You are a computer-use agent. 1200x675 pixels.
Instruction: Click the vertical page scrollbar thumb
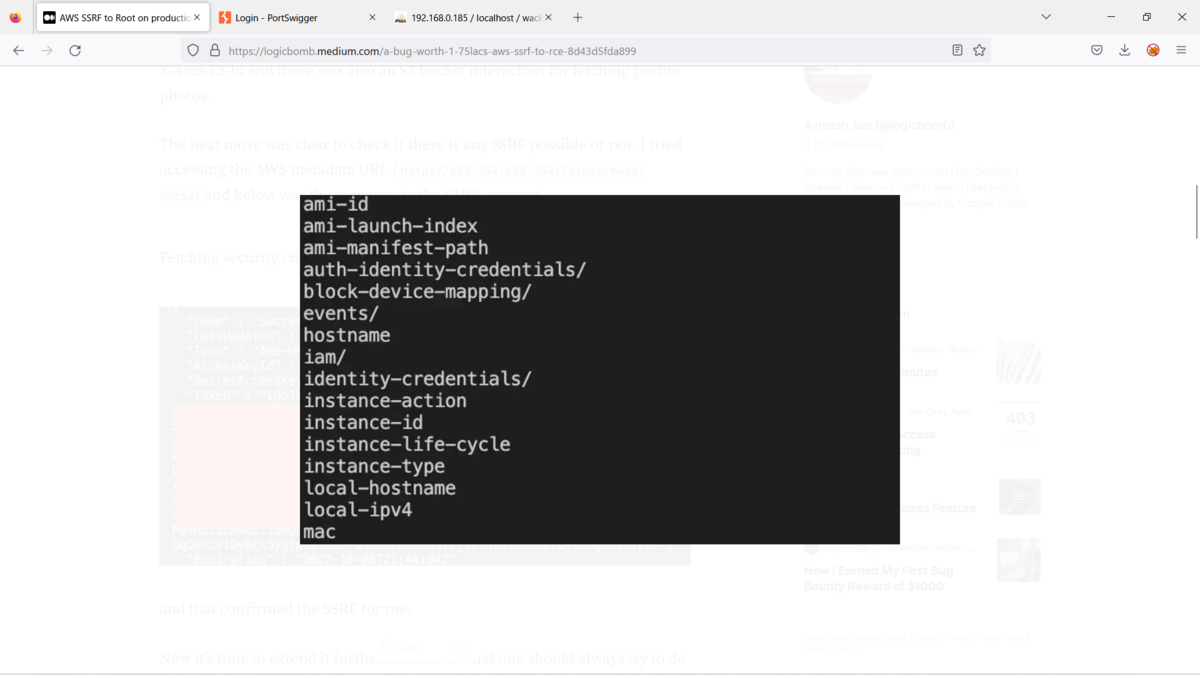click(x=1196, y=211)
